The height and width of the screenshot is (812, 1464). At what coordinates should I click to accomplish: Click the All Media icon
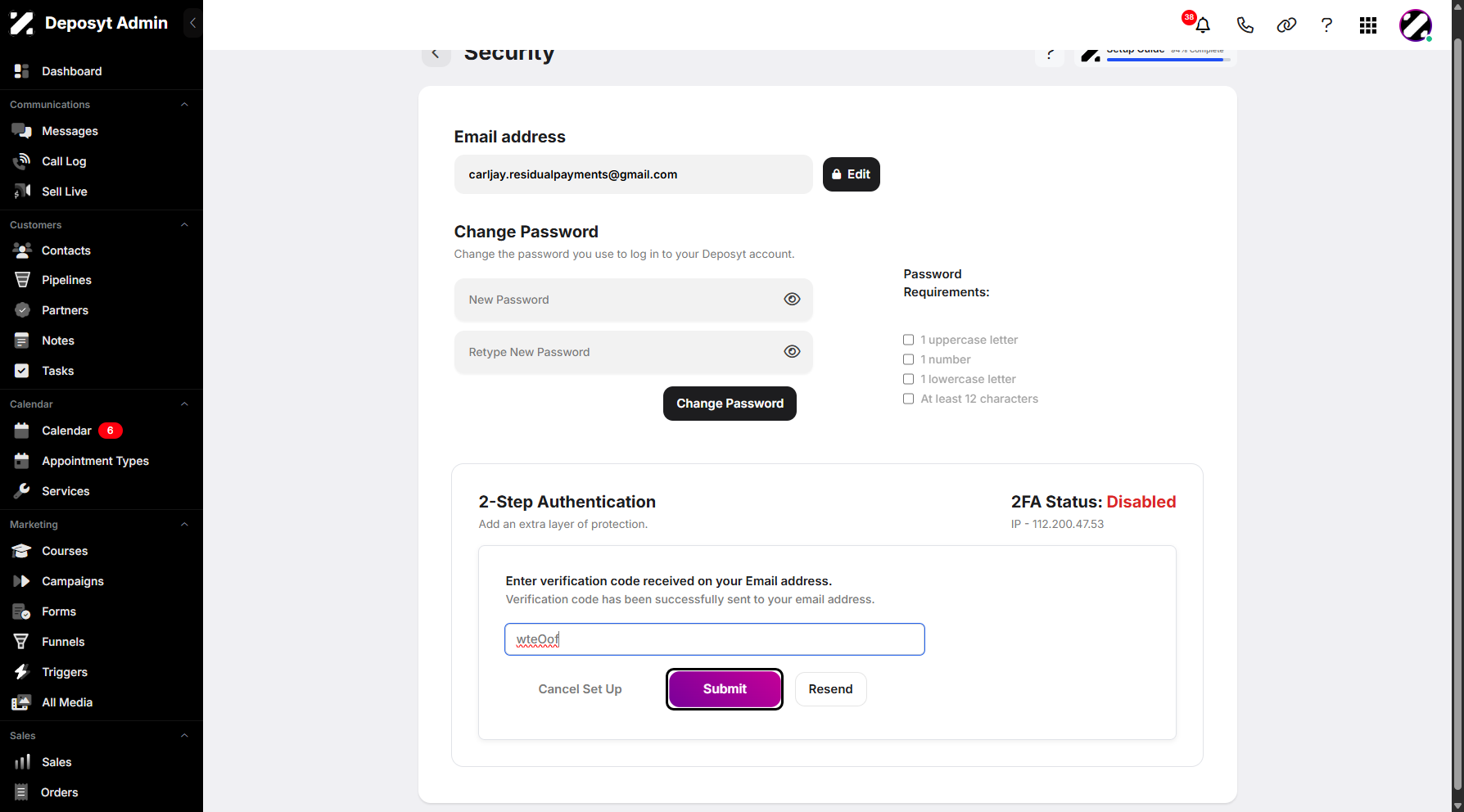(x=22, y=702)
